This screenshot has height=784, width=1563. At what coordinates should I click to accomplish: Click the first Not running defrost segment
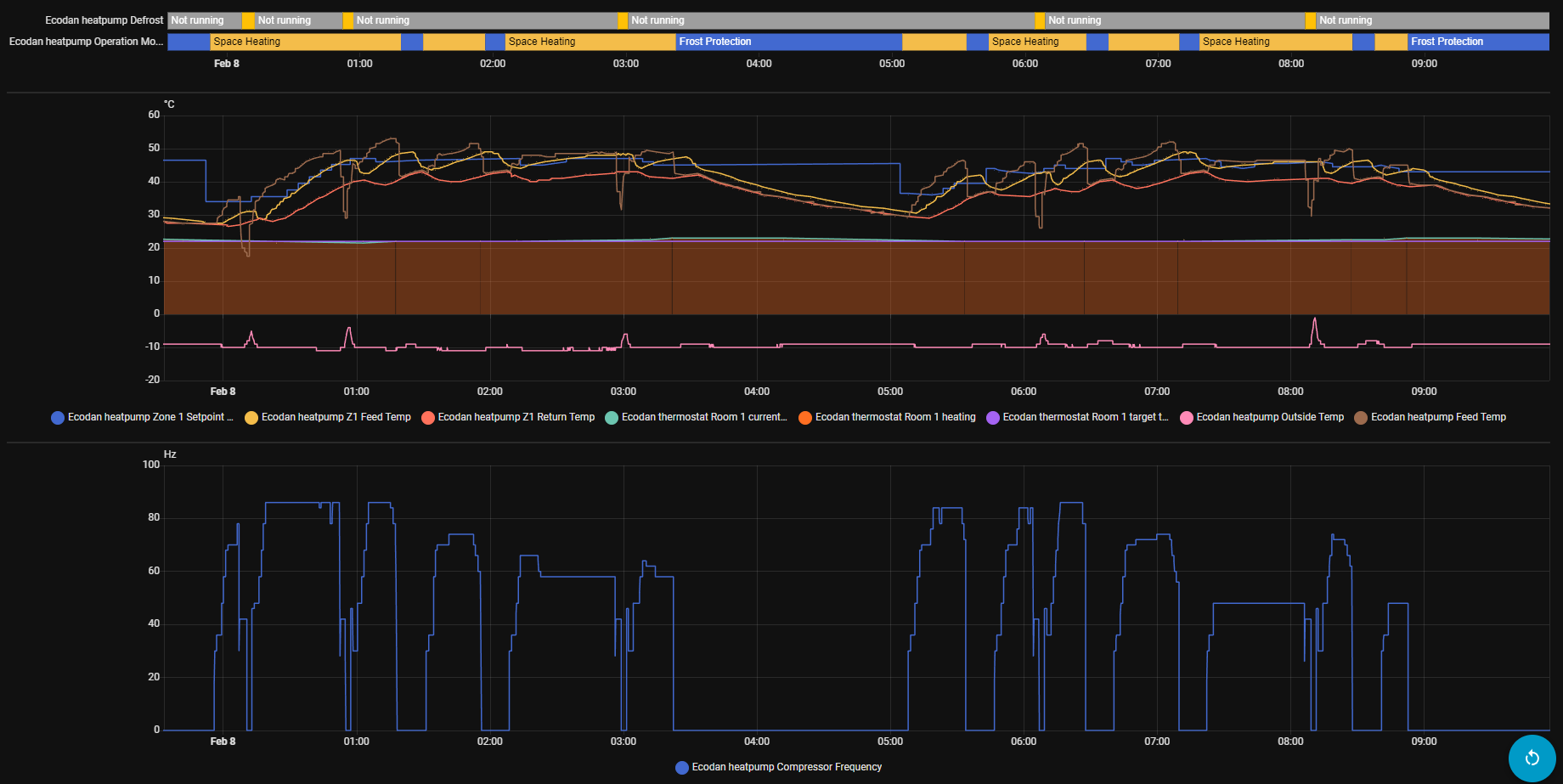pos(204,20)
